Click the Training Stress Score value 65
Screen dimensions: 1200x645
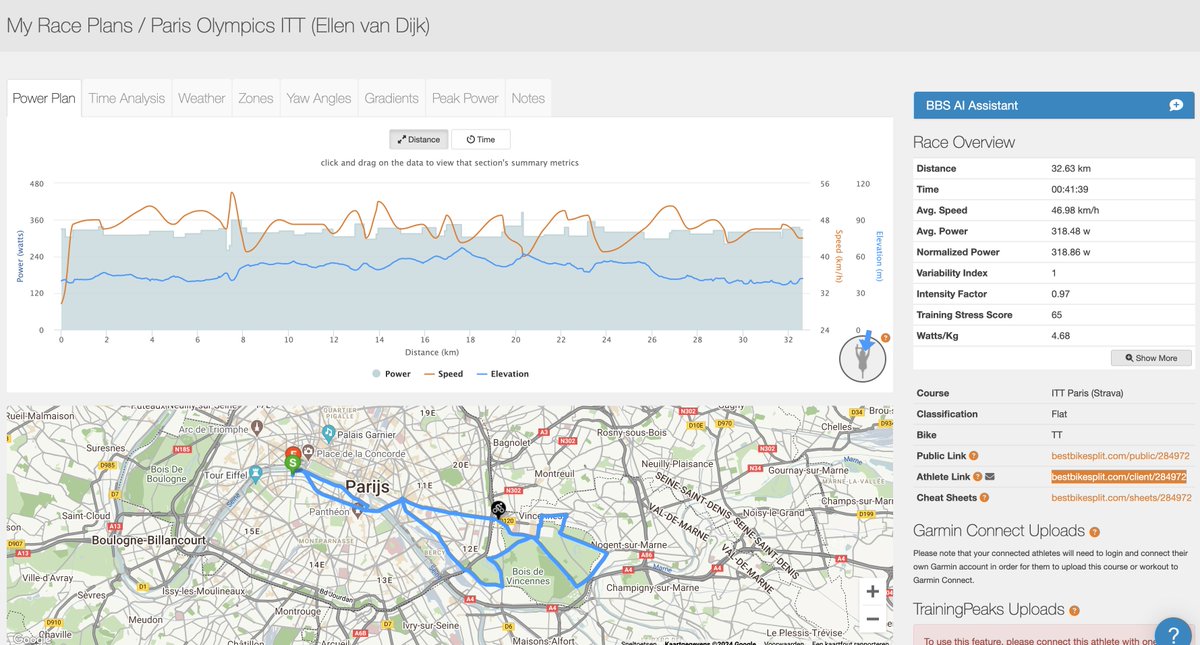coord(1057,315)
